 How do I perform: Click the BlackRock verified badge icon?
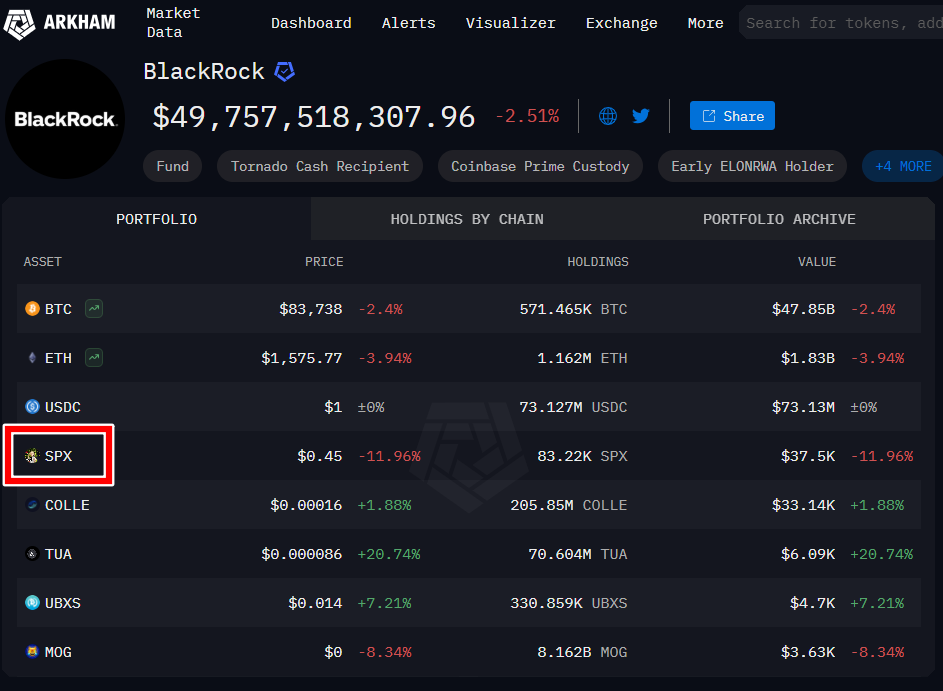285,72
